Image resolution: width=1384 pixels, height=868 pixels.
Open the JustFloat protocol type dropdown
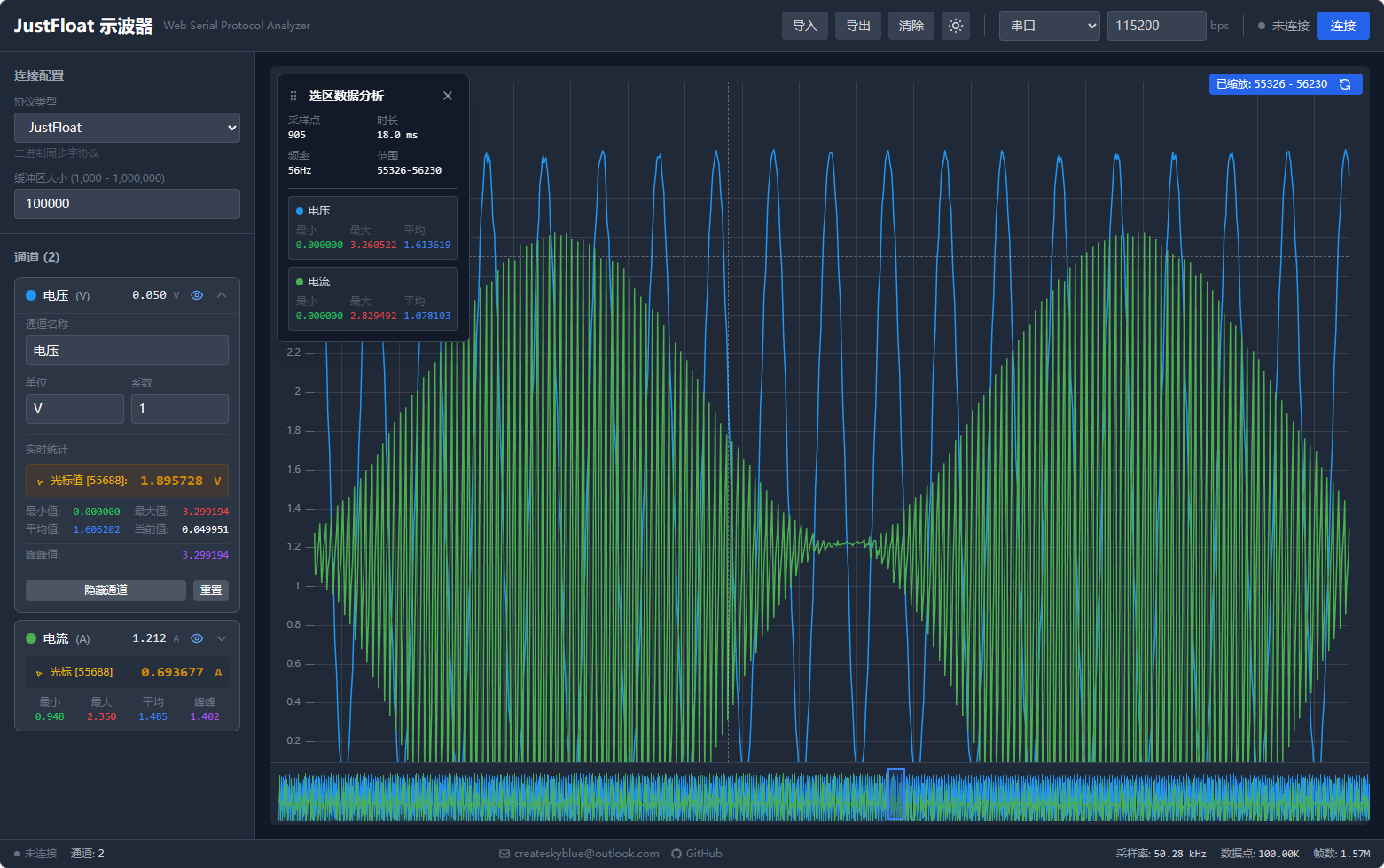(x=127, y=128)
